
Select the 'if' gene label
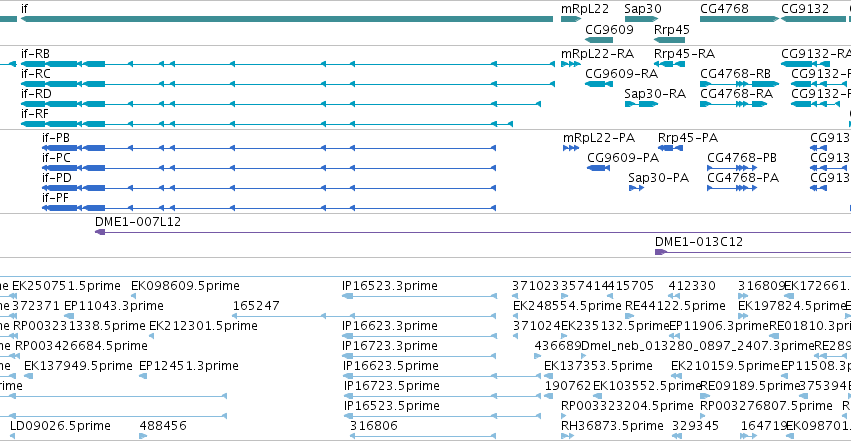[24, 9]
